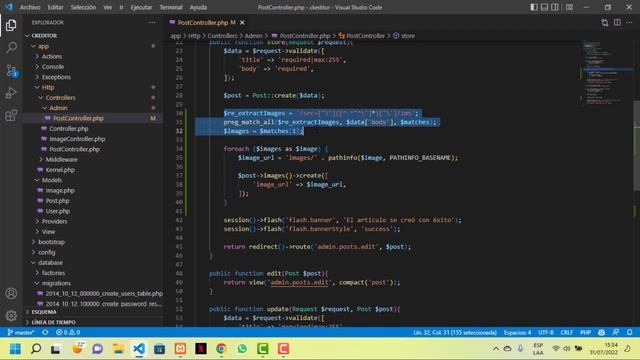Open ImageController.php in explorer
The height and width of the screenshot is (360, 640).
[77, 139]
